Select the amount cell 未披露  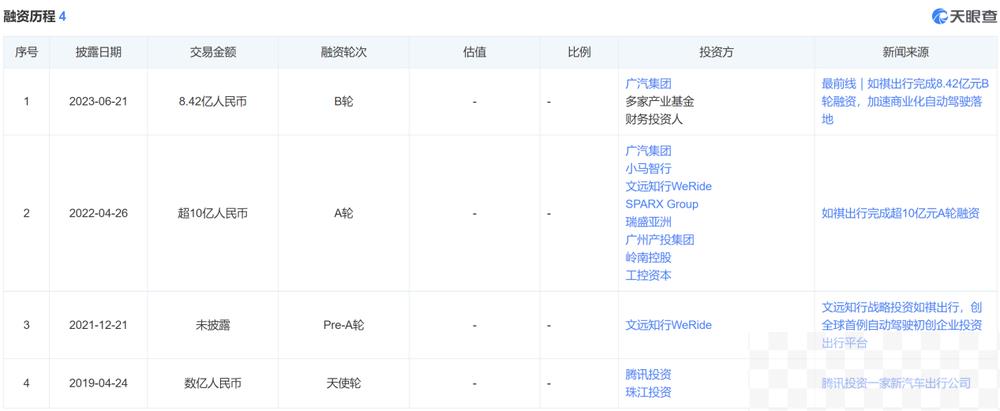pos(213,325)
